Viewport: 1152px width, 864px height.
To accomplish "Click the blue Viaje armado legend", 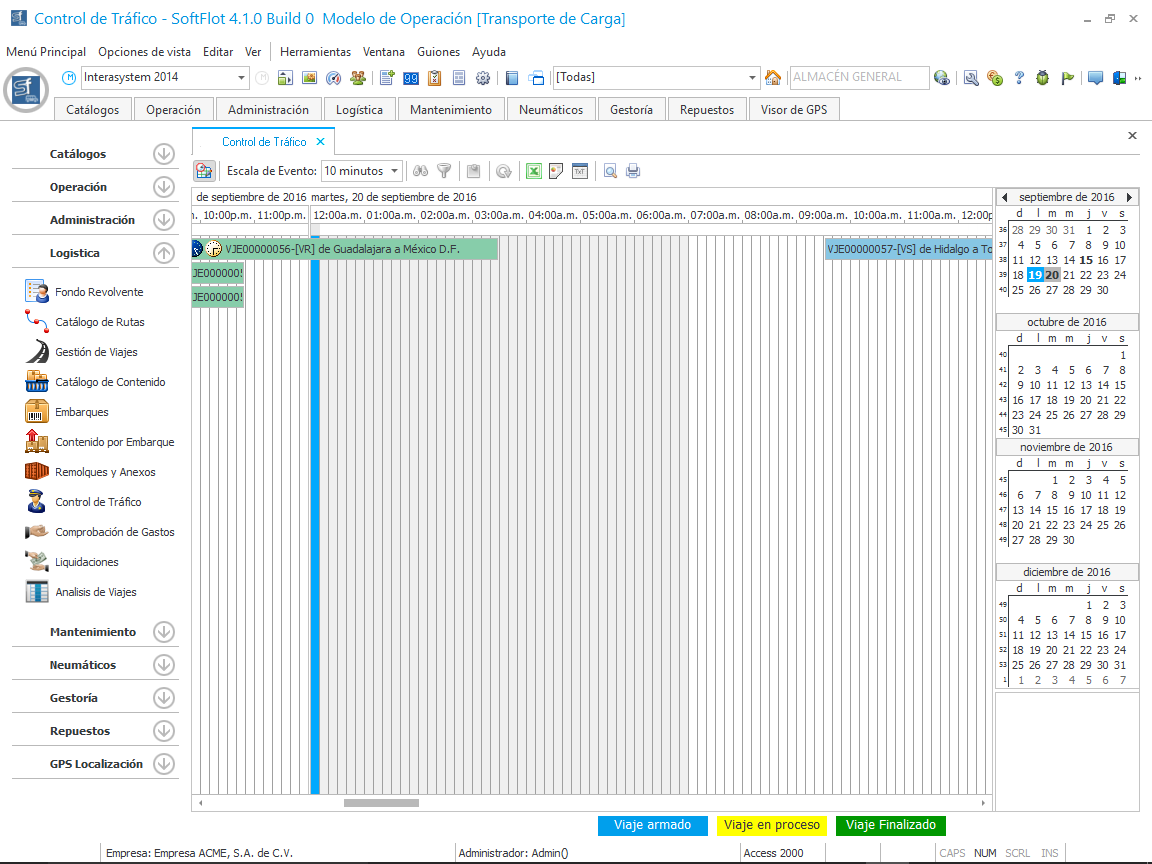I will pyautogui.click(x=652, y=825).
